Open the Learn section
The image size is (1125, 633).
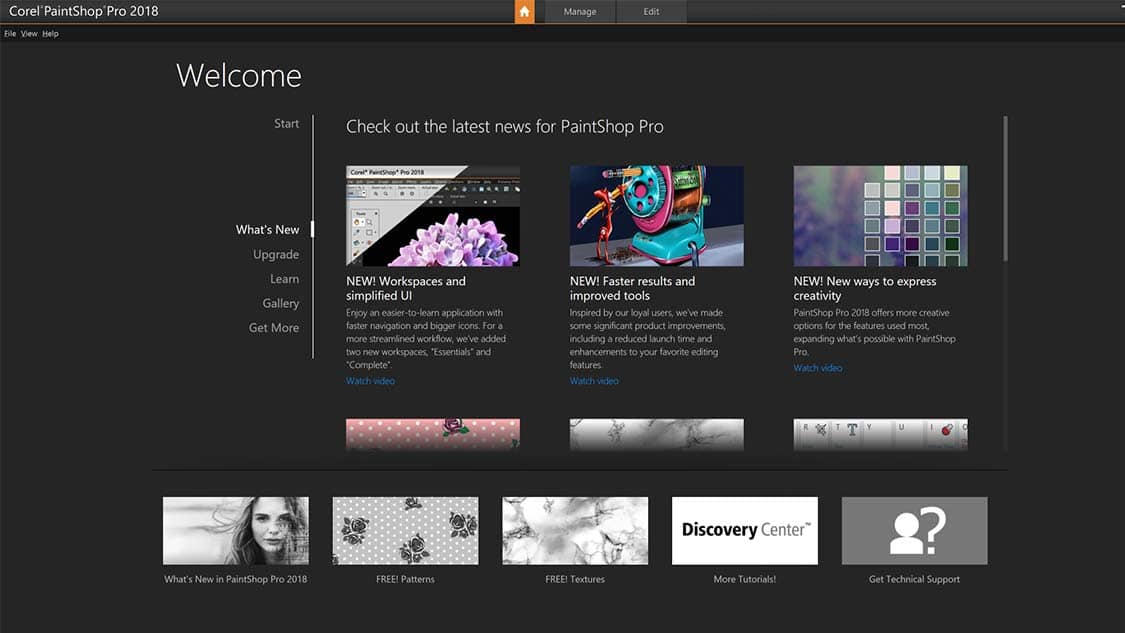coord(285,279)
